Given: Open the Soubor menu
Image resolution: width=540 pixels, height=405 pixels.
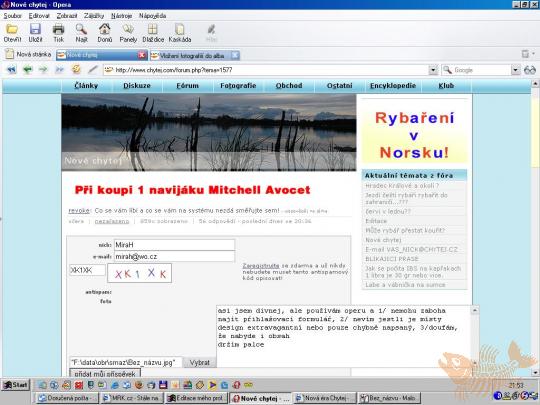Looking at the screenshot, I should [x=12, y=16].
